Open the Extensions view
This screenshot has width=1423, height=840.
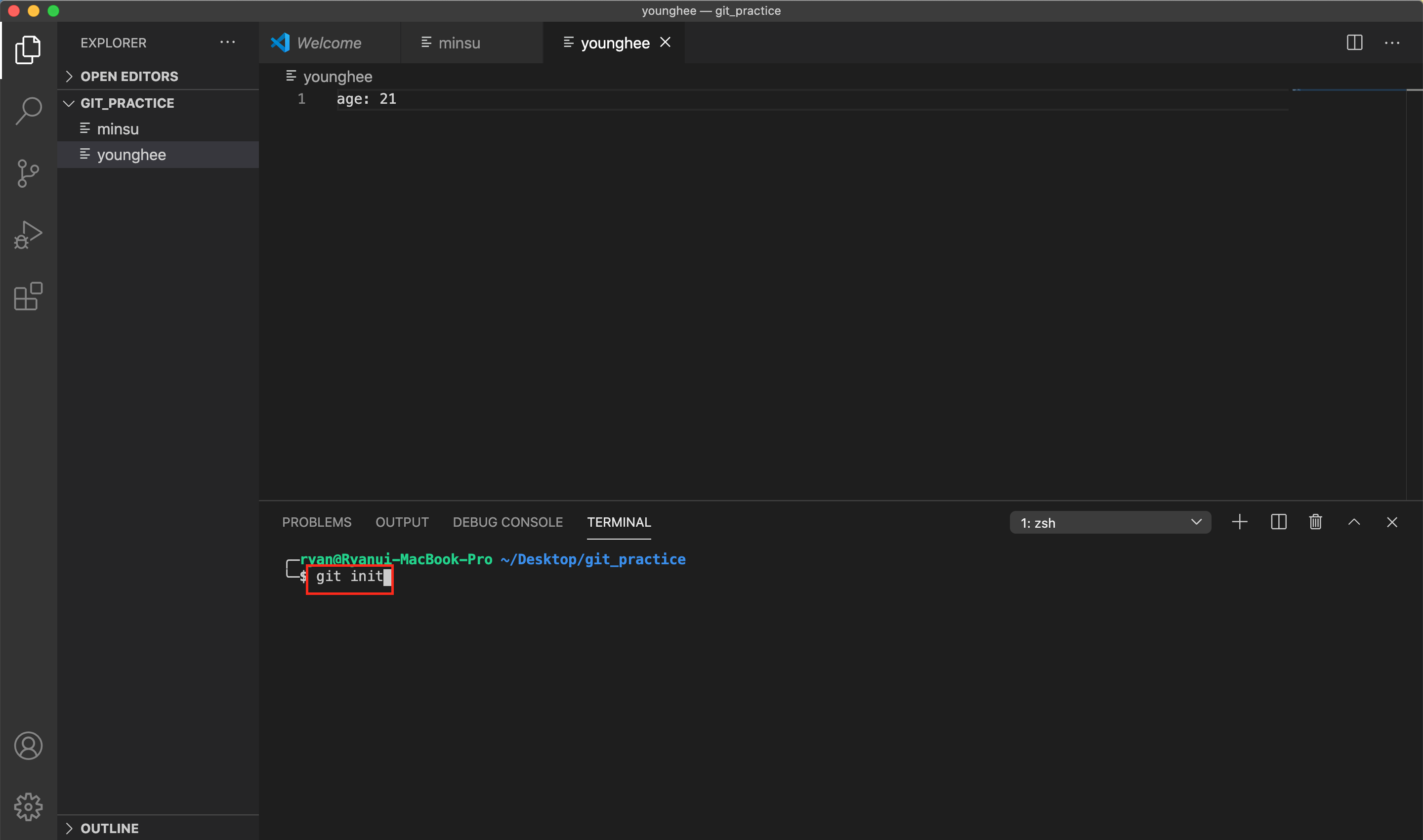(28, 296)
